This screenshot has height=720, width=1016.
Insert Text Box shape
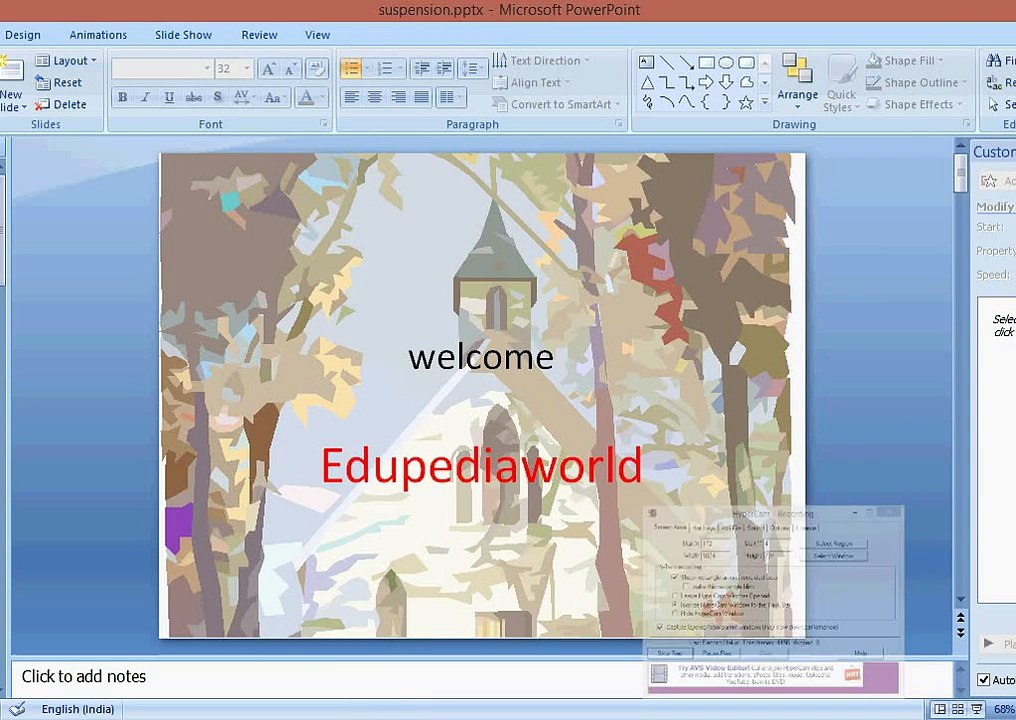(x=646, y=62)
